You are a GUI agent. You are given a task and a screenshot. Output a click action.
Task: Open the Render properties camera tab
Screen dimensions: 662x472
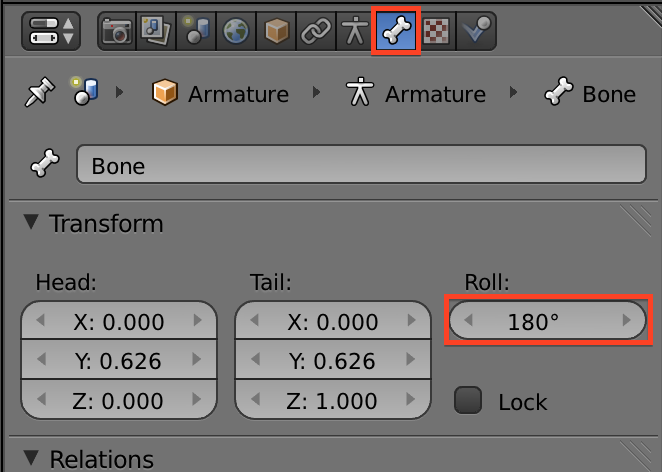(118, 32)
